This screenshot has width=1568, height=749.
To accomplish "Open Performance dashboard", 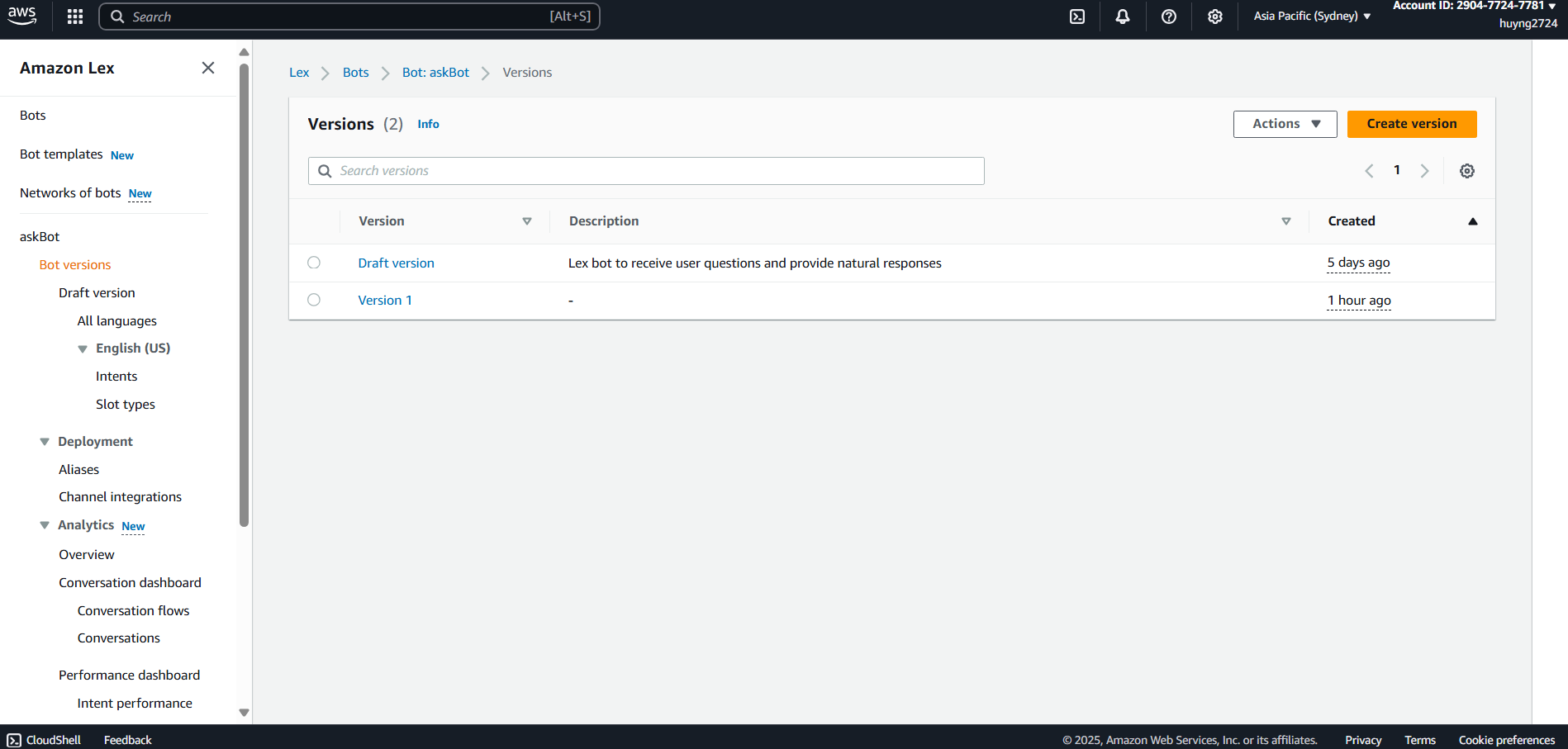I will pyautogui.click(x=129, y=676).
